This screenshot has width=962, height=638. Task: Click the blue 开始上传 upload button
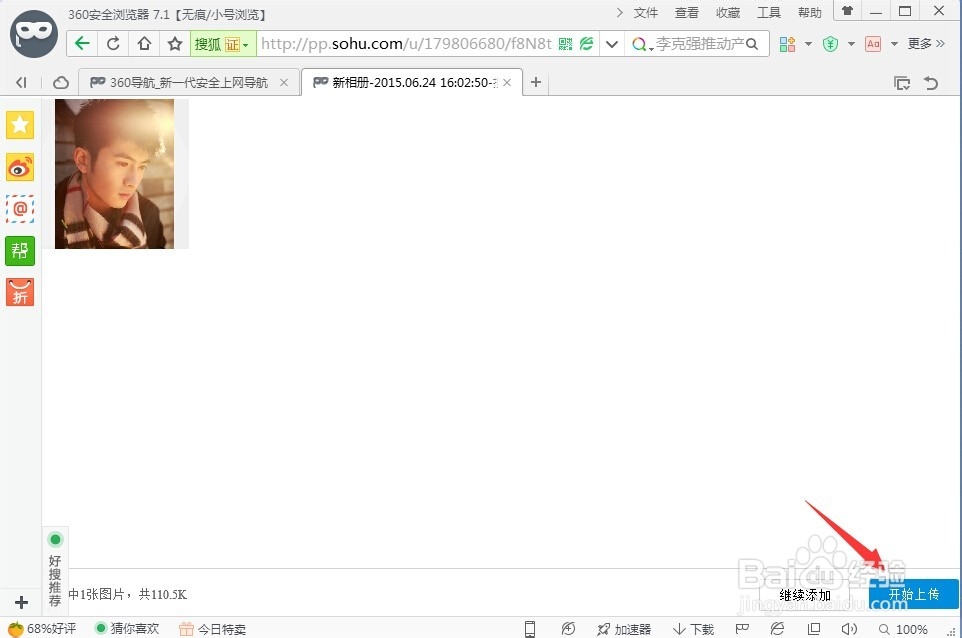pyautogui.click(x=912, y=593)
